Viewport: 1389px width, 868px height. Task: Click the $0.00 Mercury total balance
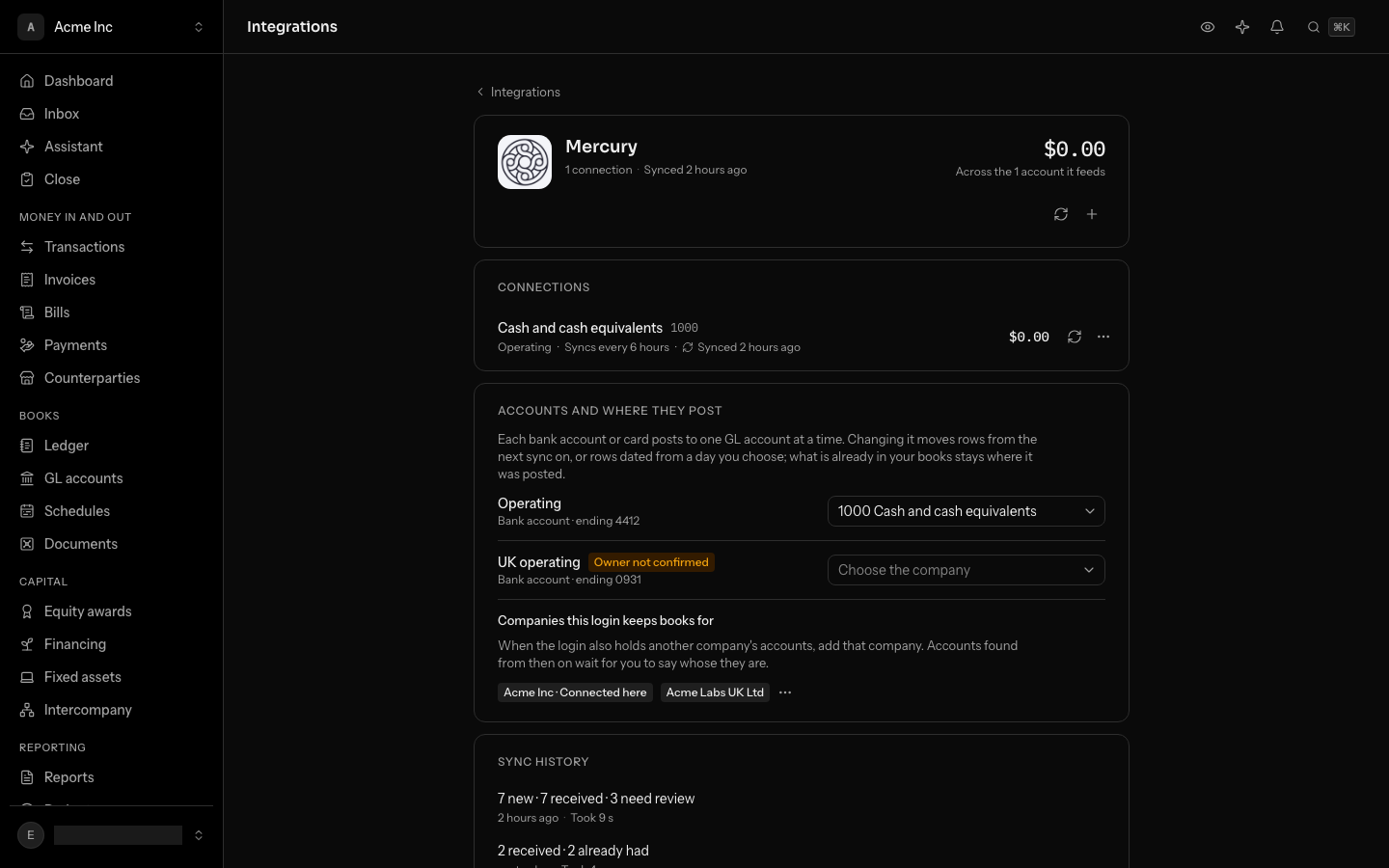point(1075,149)
